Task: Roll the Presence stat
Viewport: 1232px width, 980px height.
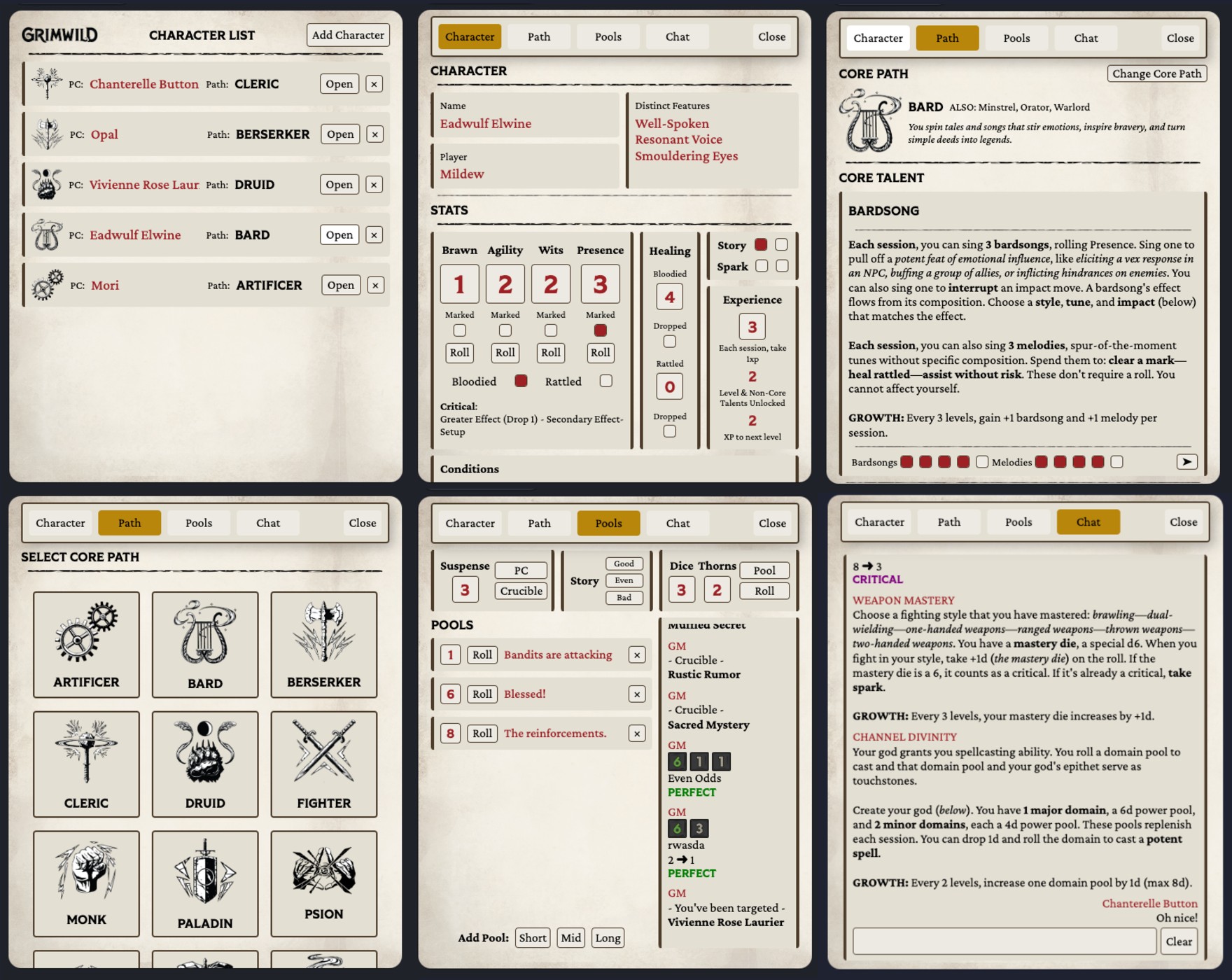Action: coord(600,353)
